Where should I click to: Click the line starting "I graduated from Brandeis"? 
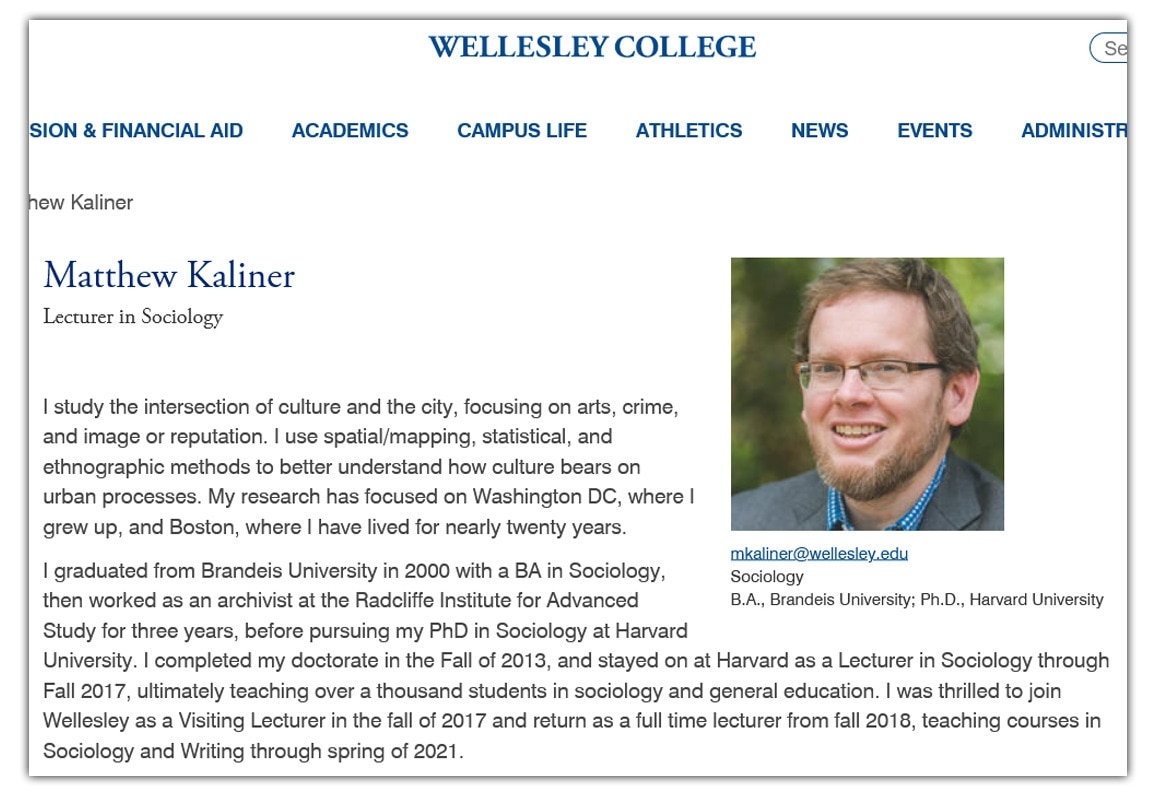(x=352, y=571)
